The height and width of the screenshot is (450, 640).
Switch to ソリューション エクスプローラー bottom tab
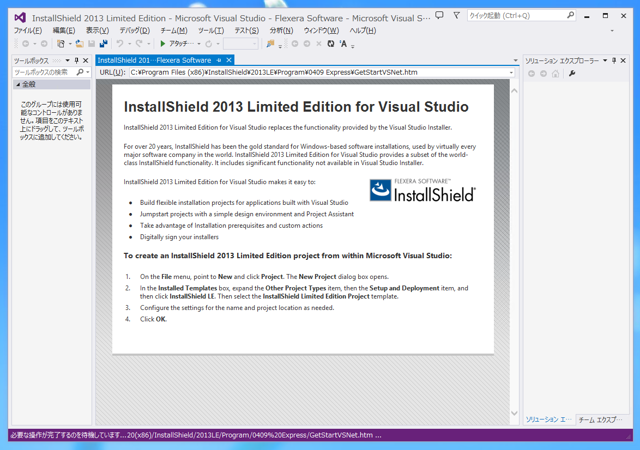pyautogui.click(x=548, y=419)
